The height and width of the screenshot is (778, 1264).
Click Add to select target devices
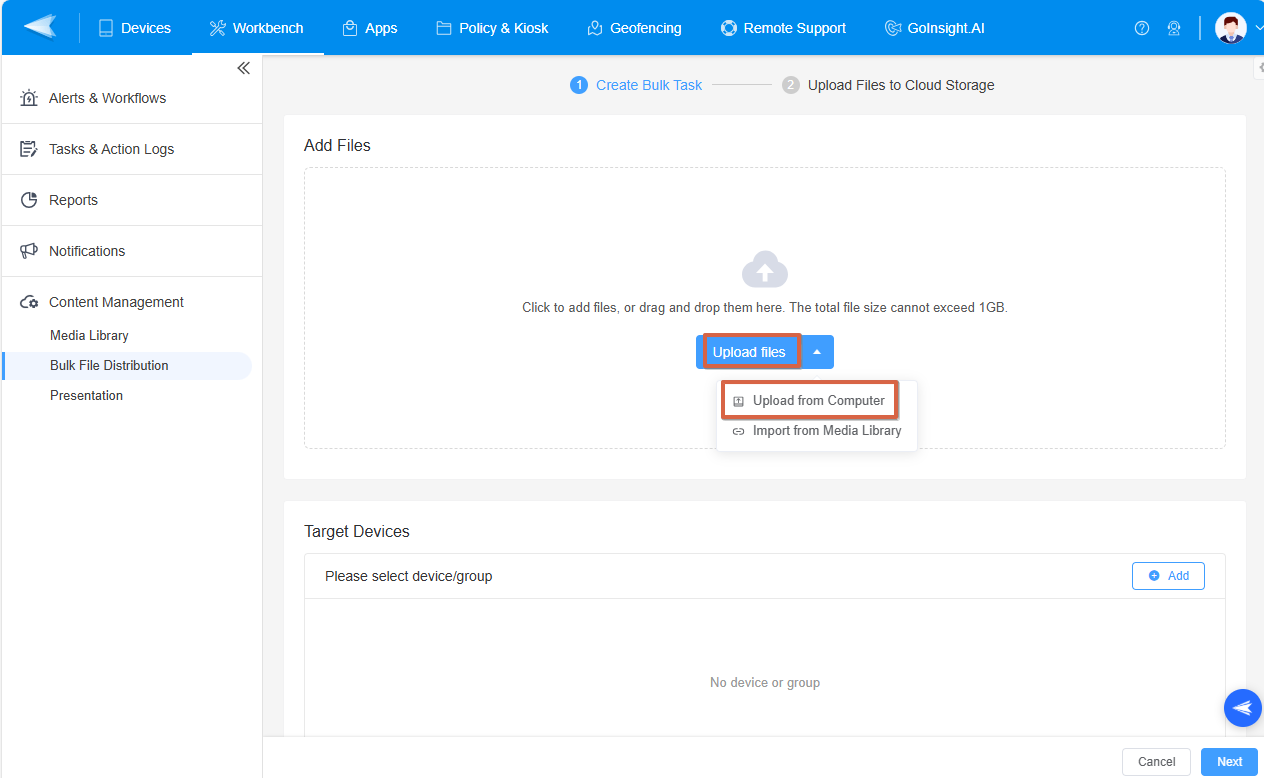tap(1168, 575)
